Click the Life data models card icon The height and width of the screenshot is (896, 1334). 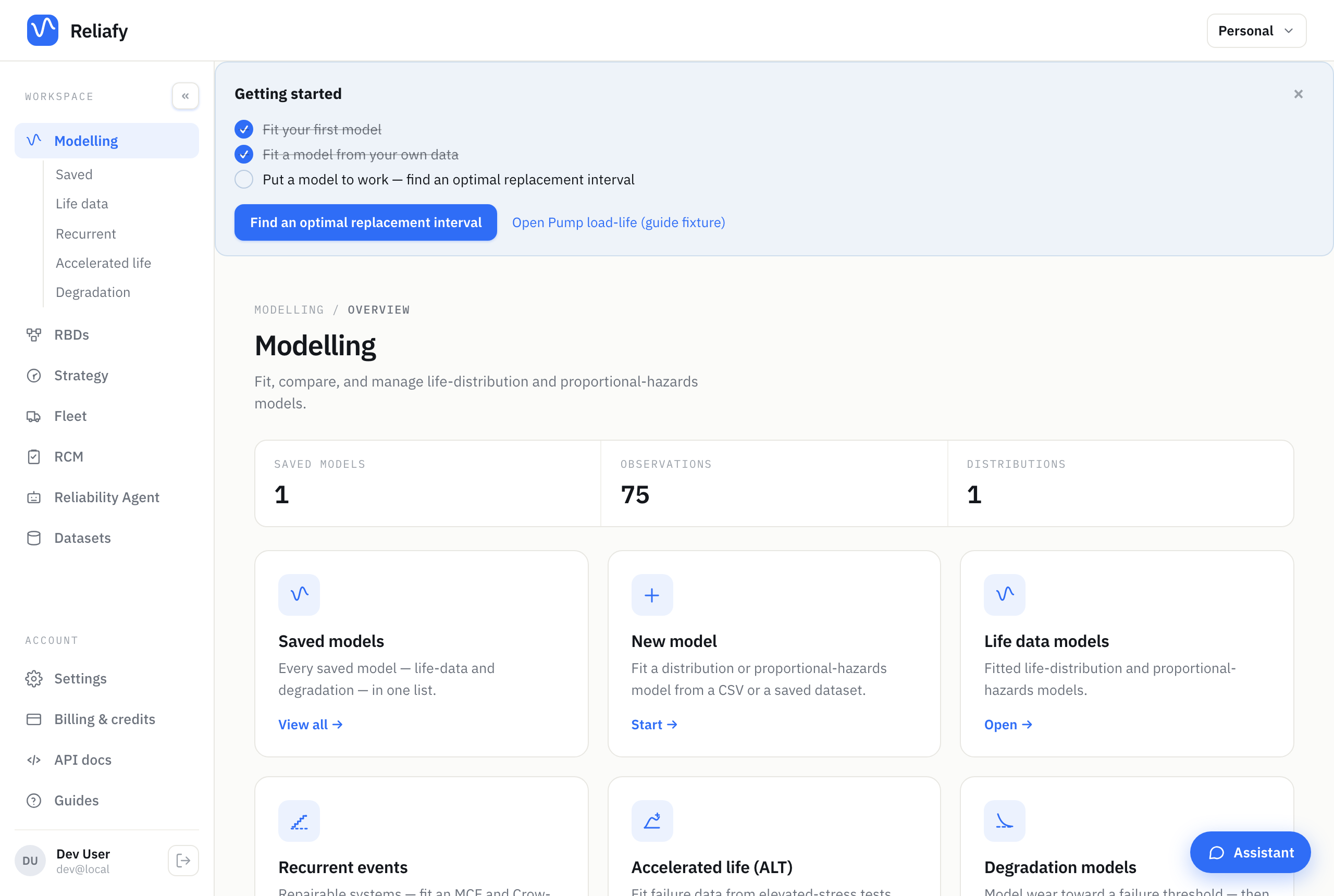(1004, 594)
